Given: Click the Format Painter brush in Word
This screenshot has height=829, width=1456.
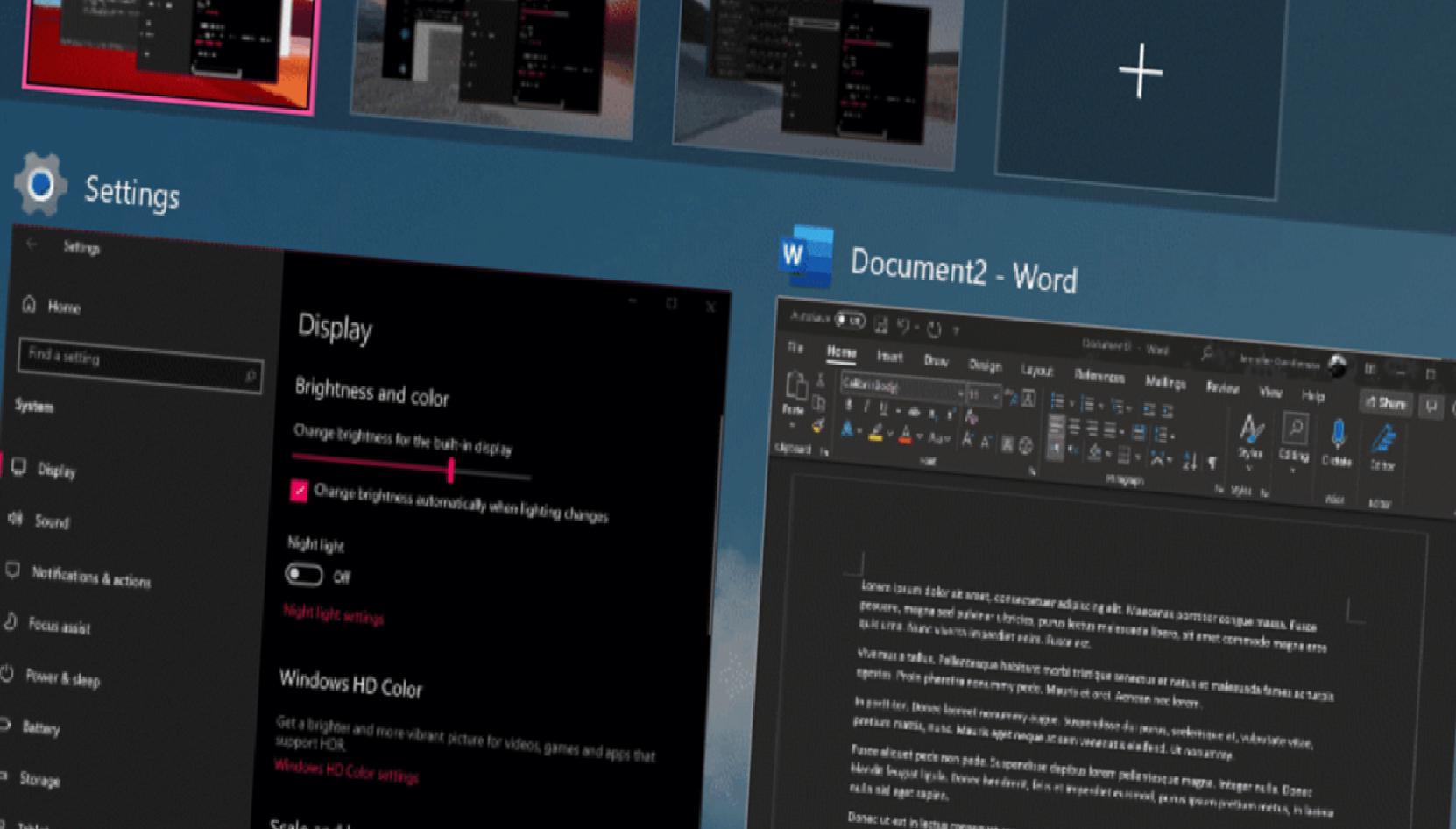Looking at the screenshot, I should tap(817, 426).
